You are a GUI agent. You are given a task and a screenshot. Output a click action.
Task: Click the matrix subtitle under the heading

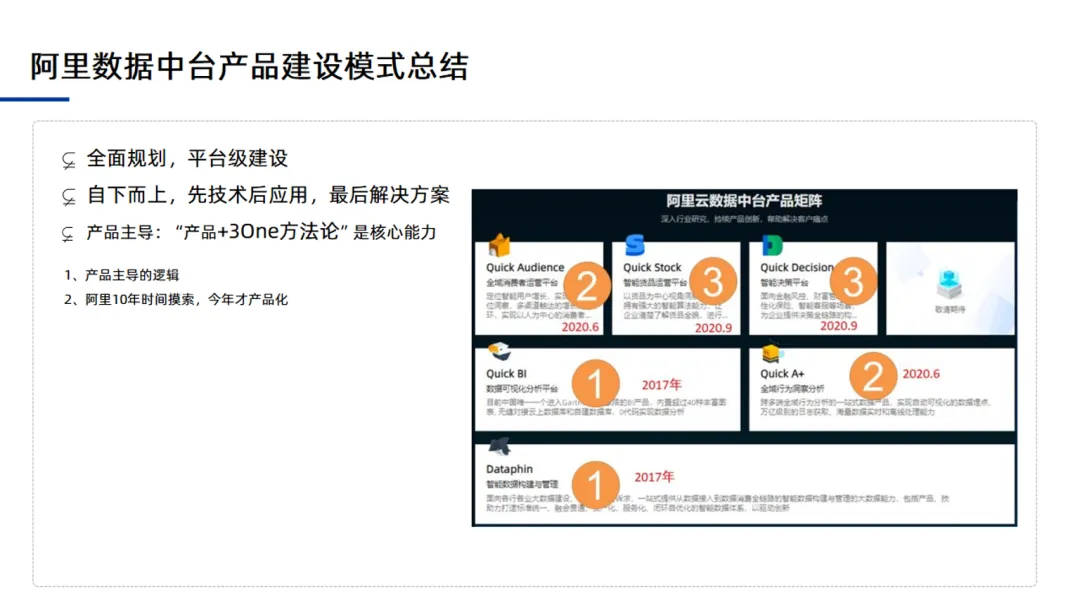tap(744, 219)
